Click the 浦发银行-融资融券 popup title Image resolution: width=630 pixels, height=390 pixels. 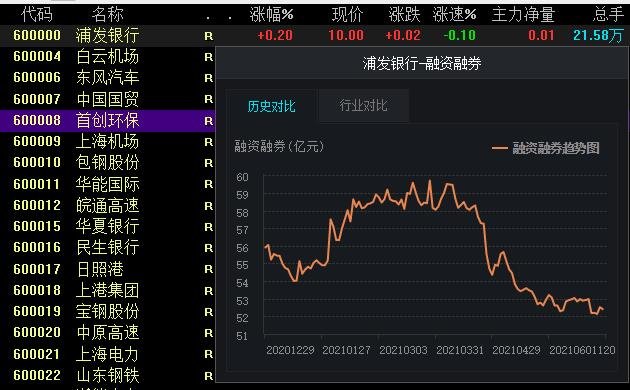pos(422,63)
